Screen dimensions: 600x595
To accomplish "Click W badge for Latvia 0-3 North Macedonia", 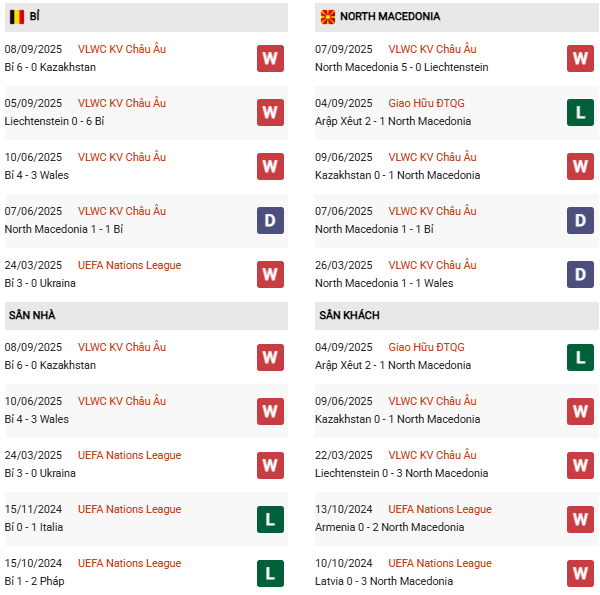I will pyautogui.click(x=580, y=572).
